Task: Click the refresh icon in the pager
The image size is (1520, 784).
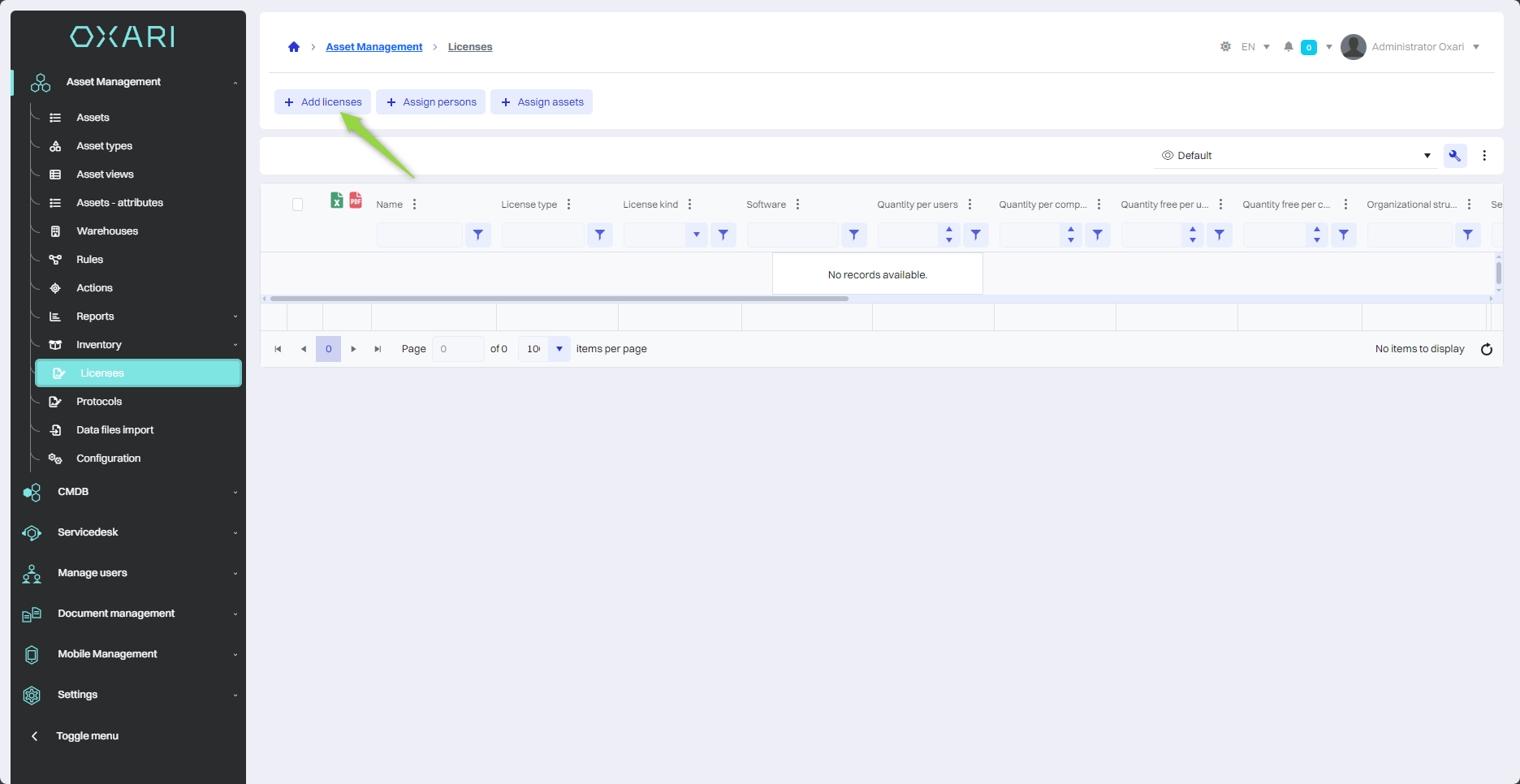Action: [1486, 349]
